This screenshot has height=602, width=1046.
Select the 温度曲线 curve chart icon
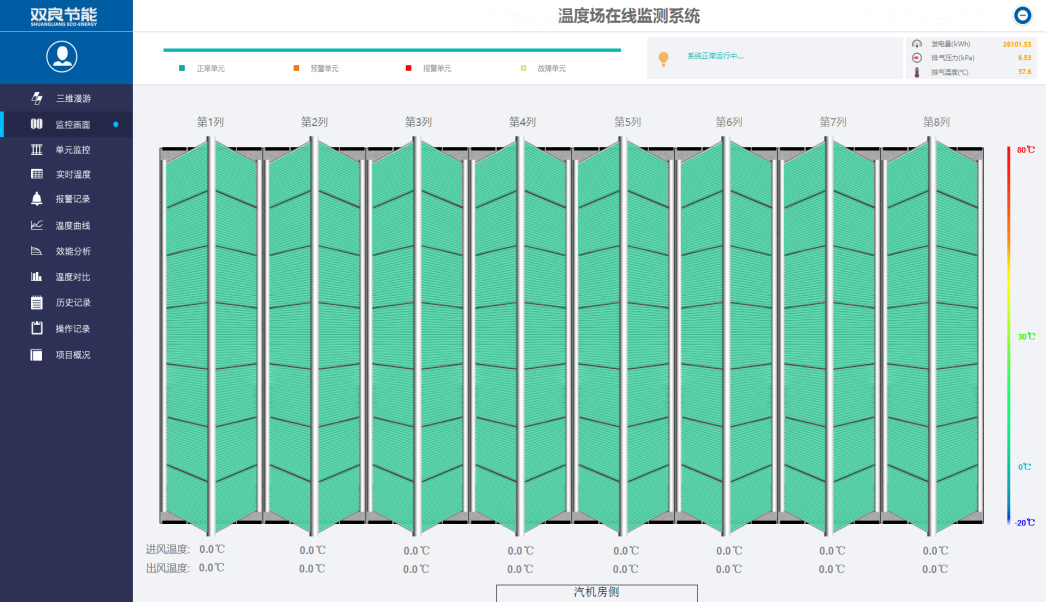35,225
